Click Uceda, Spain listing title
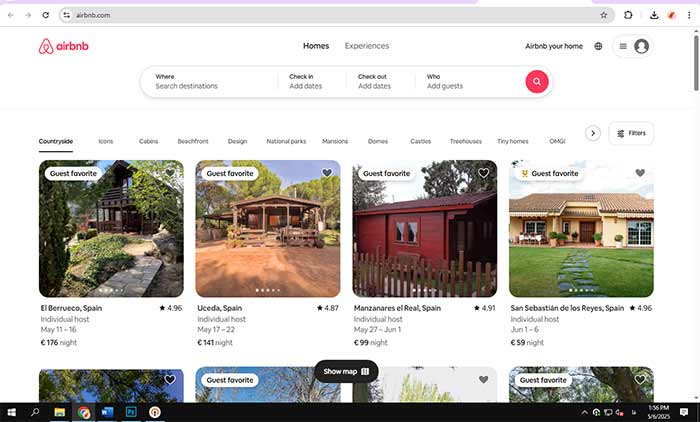This screenshot has width=700, height=422. point(220,308)
